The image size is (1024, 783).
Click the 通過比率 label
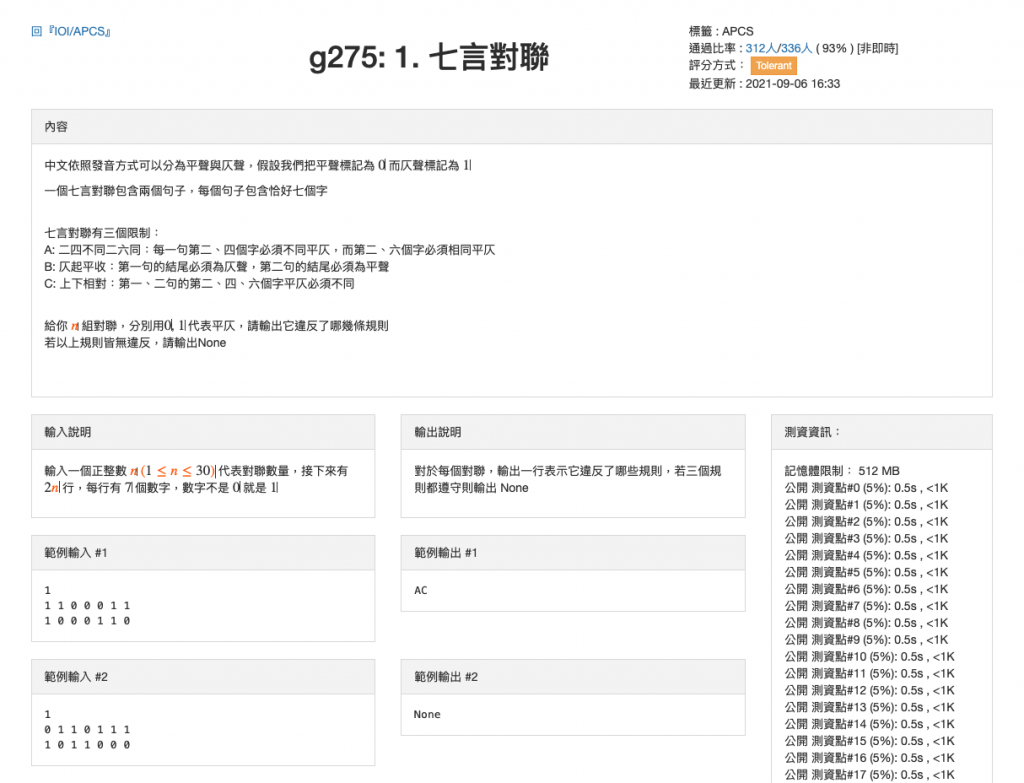click(716, 48)
